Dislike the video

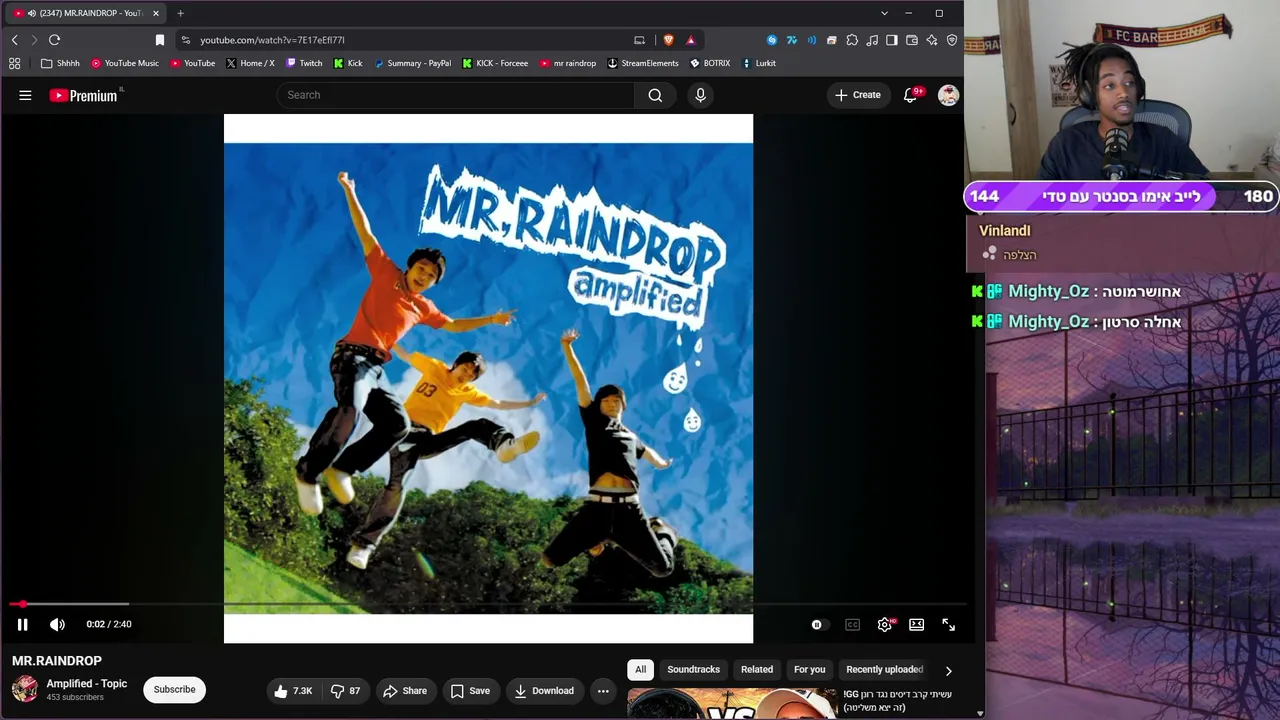pyautogui.click(x=345, y=690)
